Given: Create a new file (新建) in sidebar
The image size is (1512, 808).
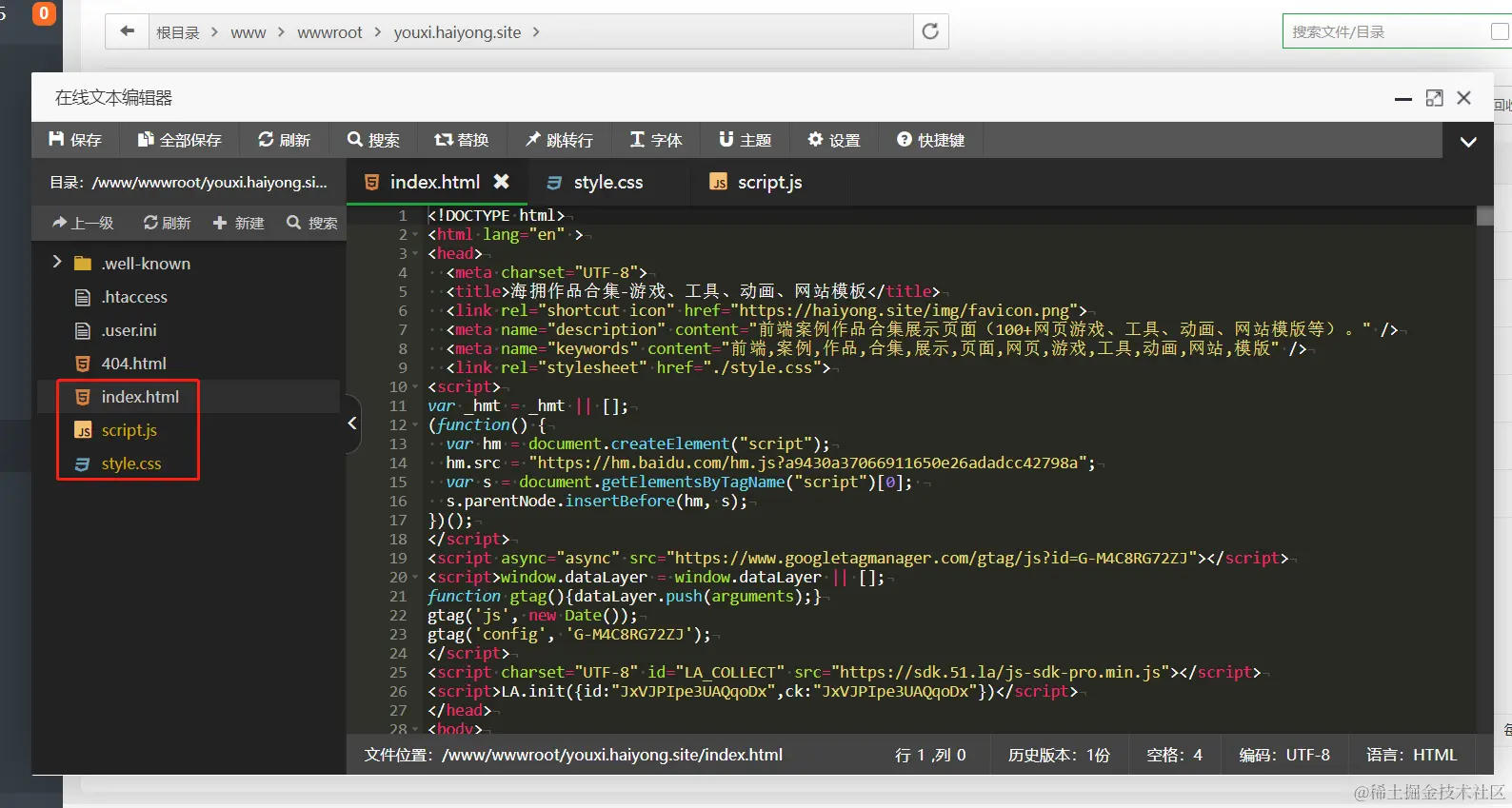Looking at the screenshot, I should (238, 223).
